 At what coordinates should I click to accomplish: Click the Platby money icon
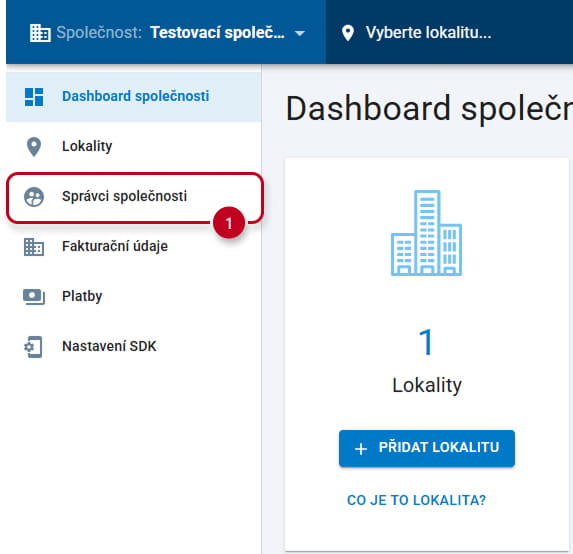coord(34,297)
